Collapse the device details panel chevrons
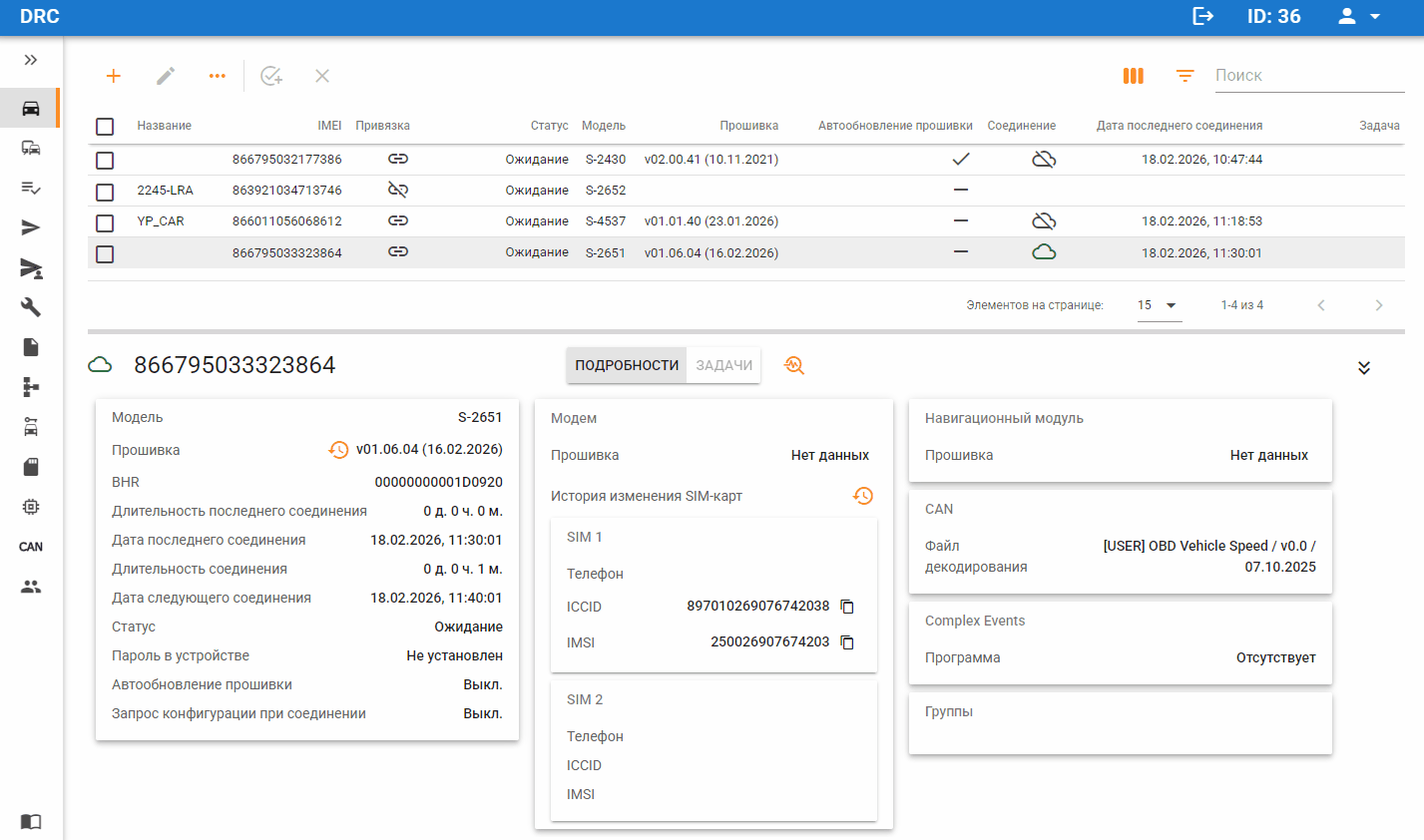The image size is (1424, 840). point(1364,368)
